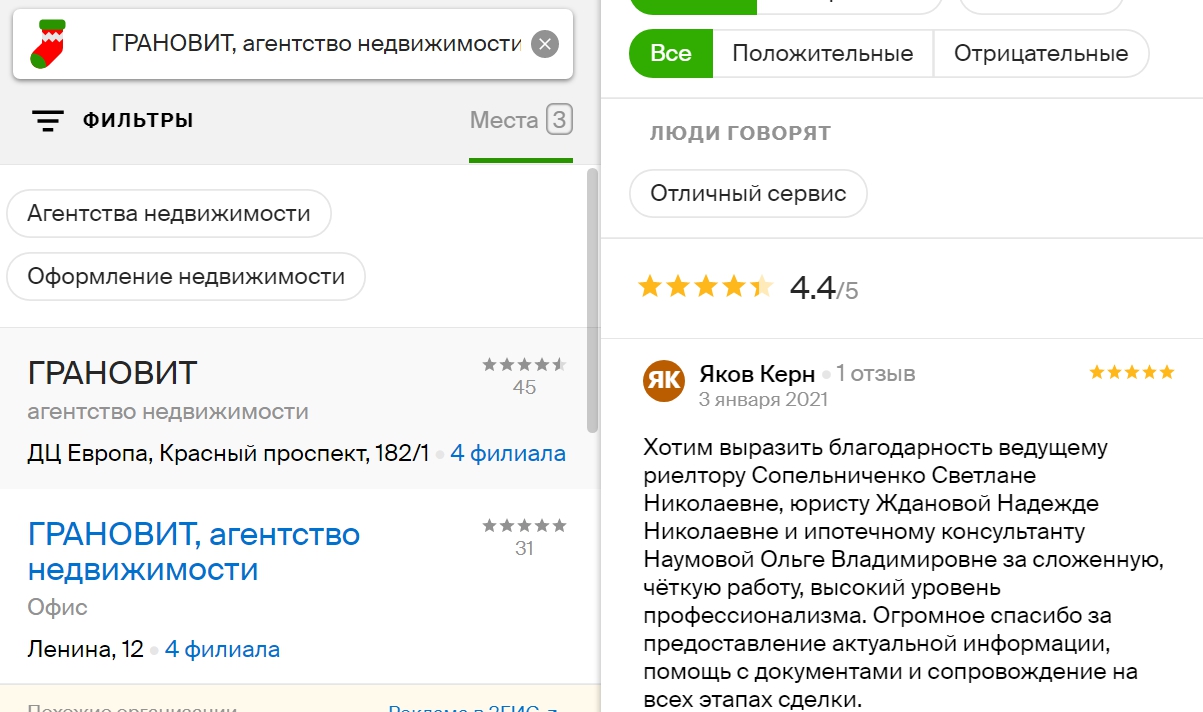Clear the search field with the X button
Viewport: 1203px width, 712px height.
[544, 44]
